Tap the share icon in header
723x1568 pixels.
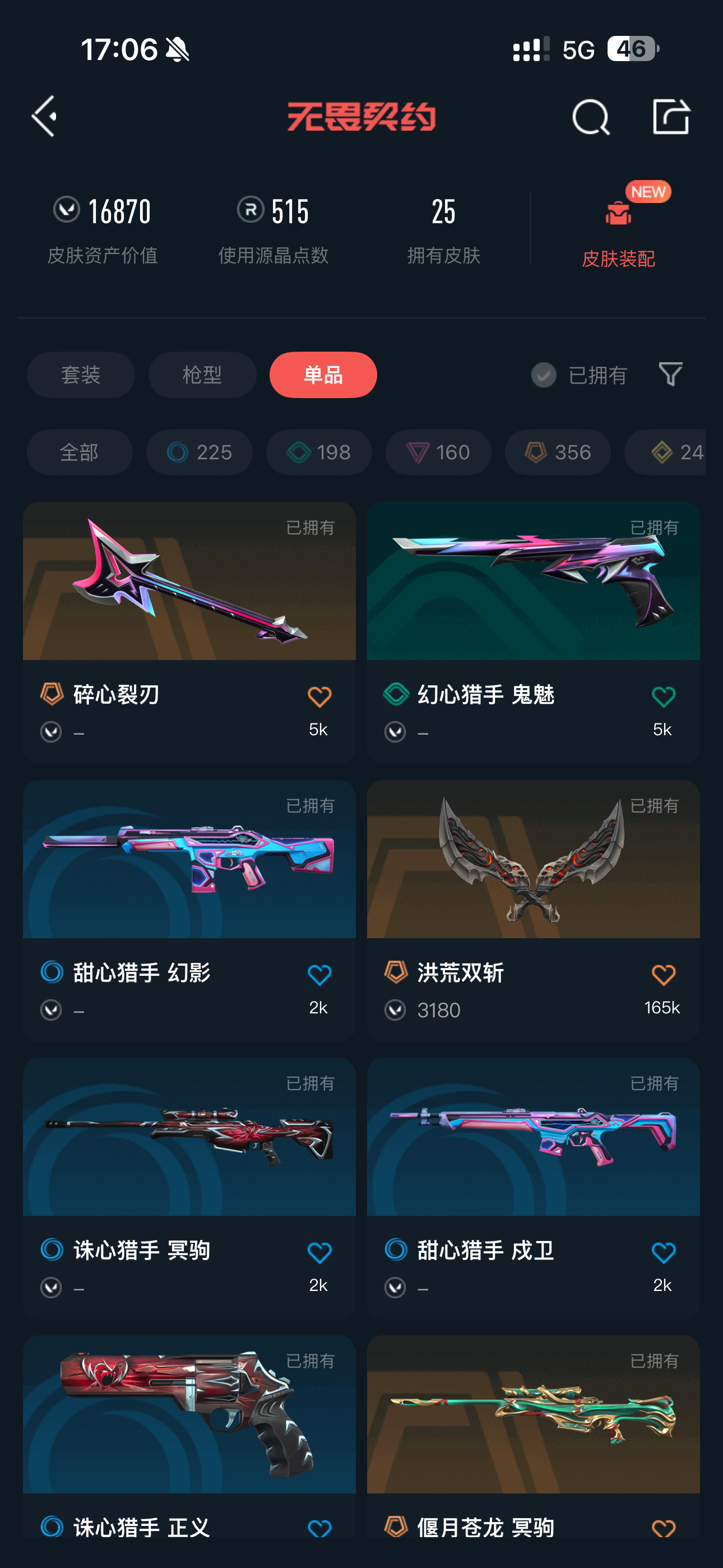(671, 116)
